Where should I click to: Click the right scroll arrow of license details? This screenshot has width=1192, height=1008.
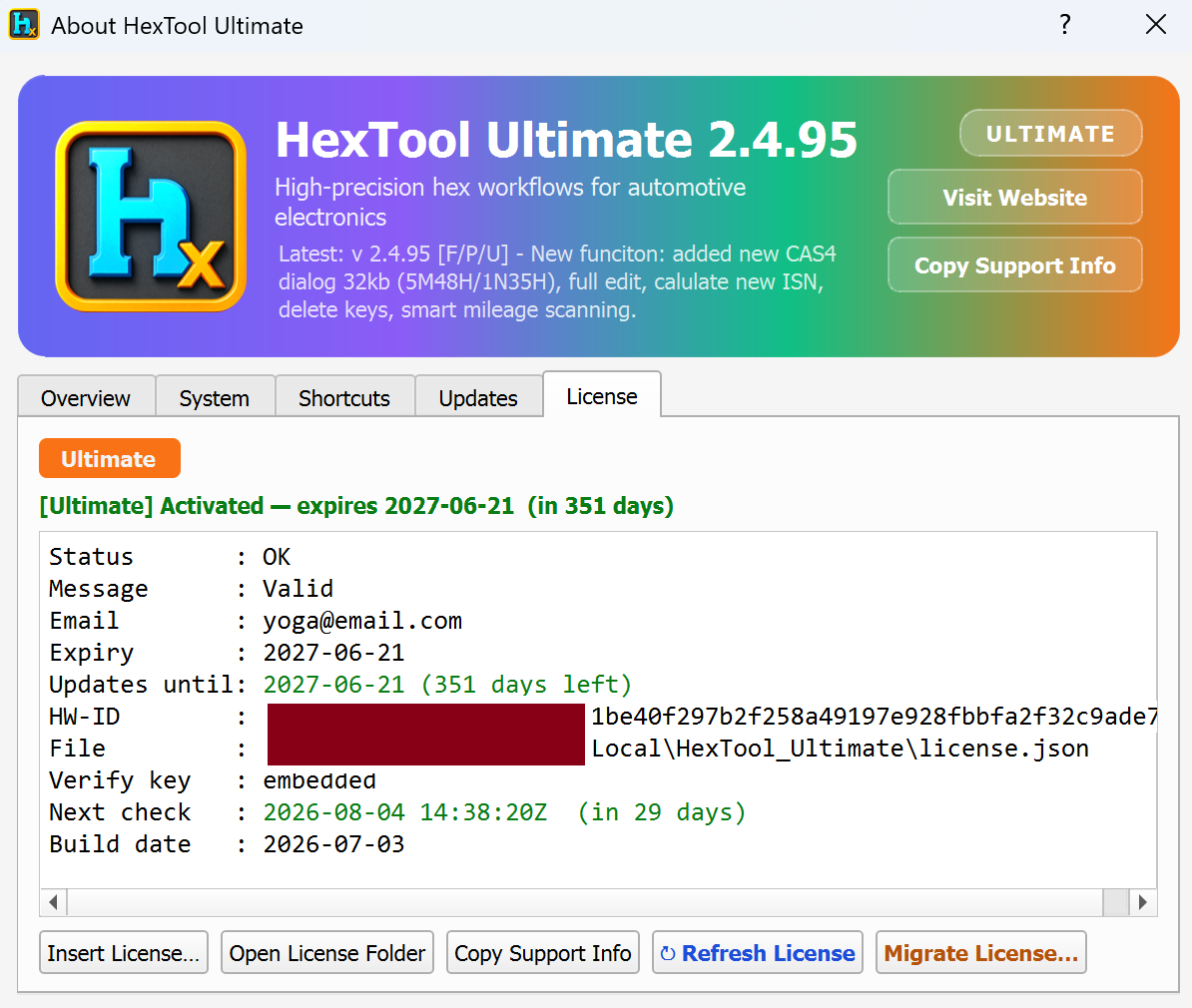click(1143, 902)
